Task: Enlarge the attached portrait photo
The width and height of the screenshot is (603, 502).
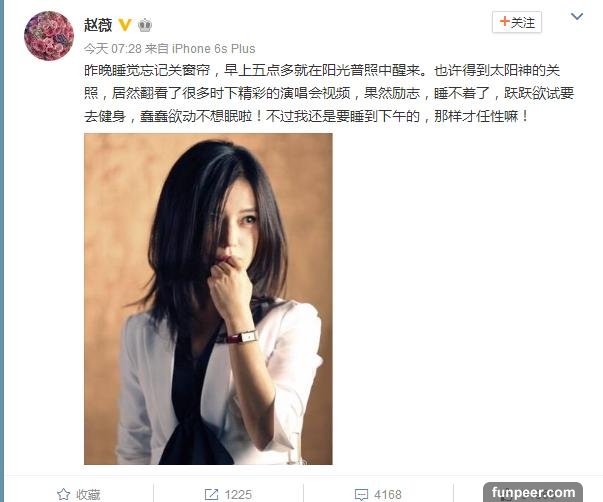Action: [x=208, y=299]
